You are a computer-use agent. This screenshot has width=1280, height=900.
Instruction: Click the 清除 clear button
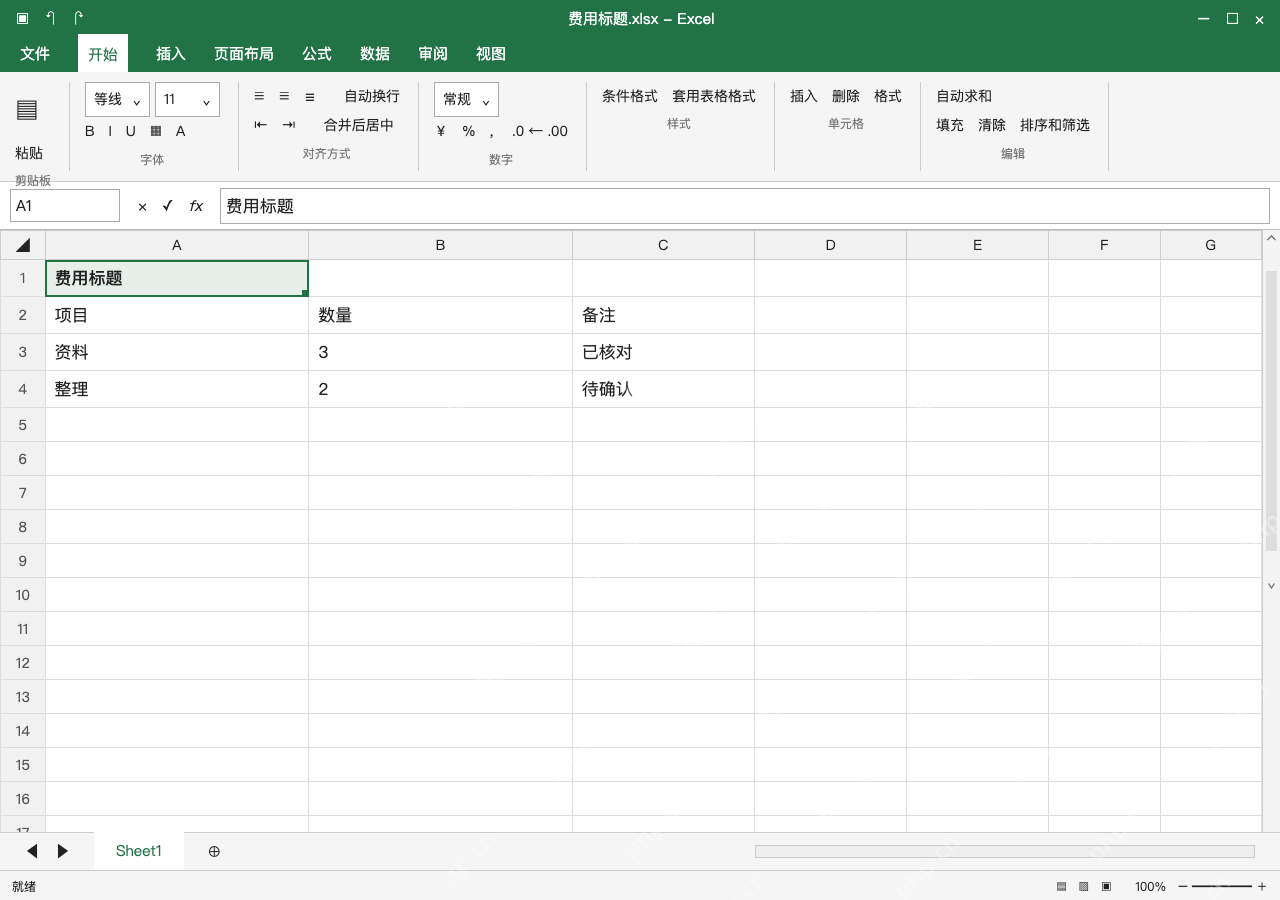click(x=992, y=125)
